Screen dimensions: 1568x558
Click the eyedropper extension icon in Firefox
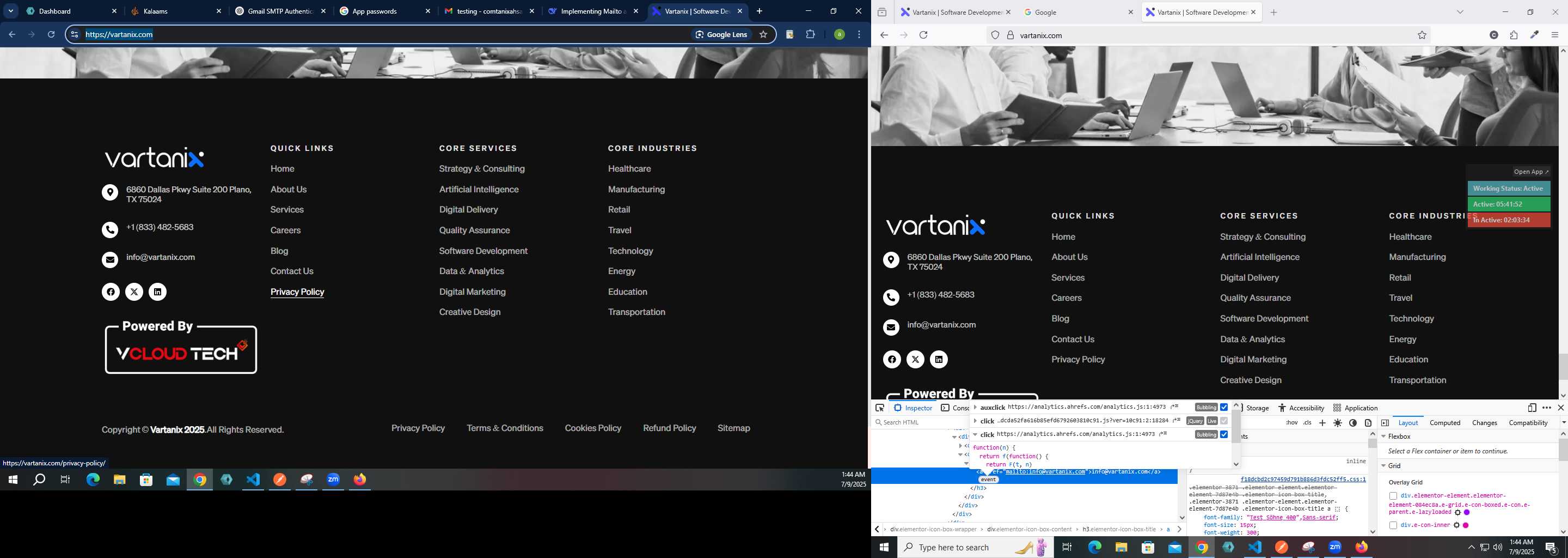coord(1535,35)
